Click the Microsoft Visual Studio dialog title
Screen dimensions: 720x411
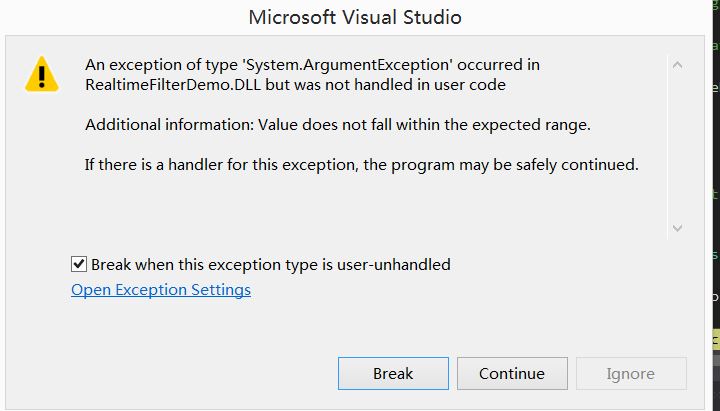pos(355,17)
